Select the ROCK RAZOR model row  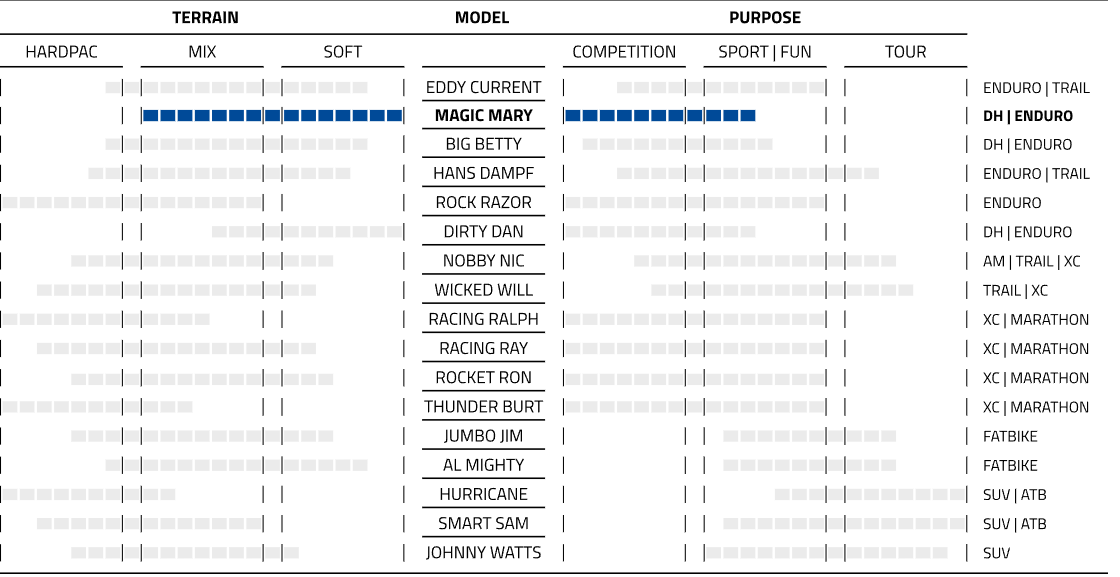pyautogui.click(x=483, y=203)
